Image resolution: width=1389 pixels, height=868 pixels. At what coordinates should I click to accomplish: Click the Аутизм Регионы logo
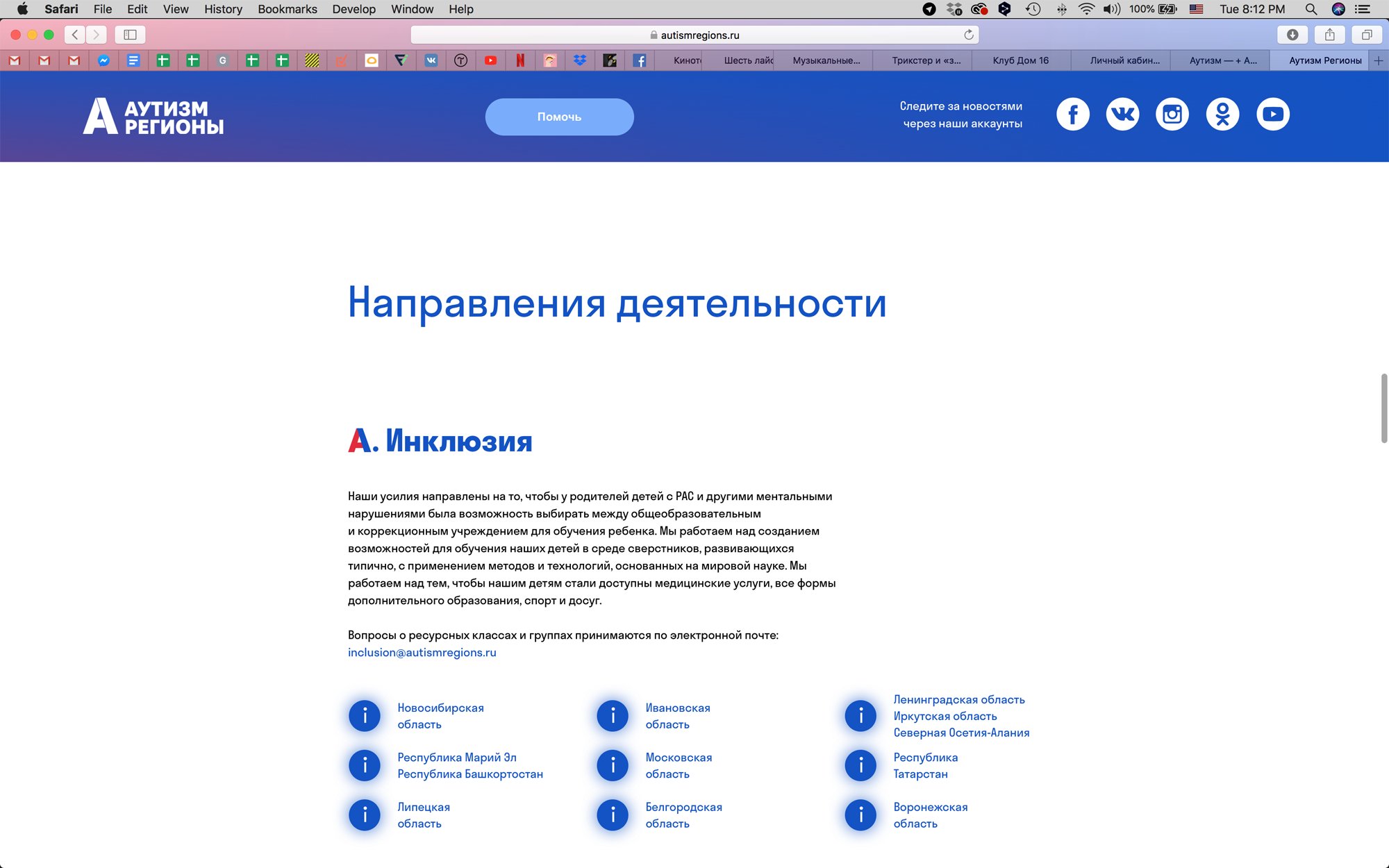(x=153, y=116)
